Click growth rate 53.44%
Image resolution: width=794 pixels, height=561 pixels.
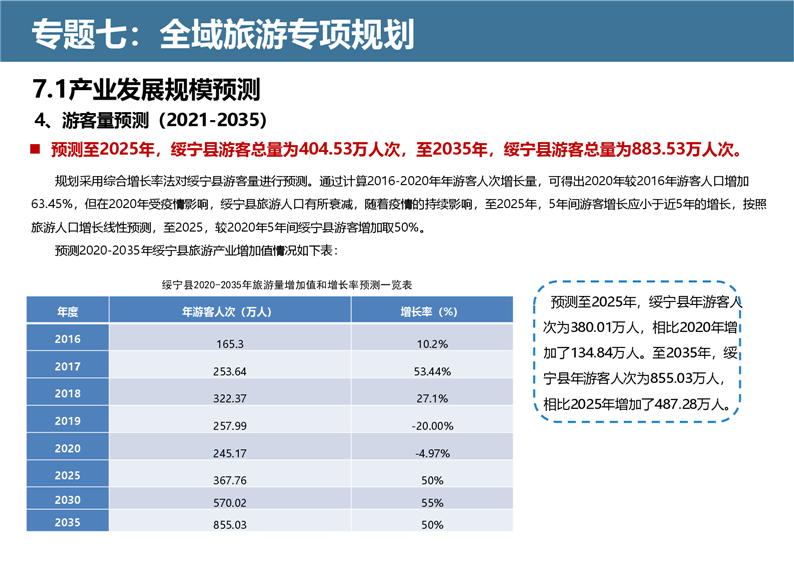432,371
